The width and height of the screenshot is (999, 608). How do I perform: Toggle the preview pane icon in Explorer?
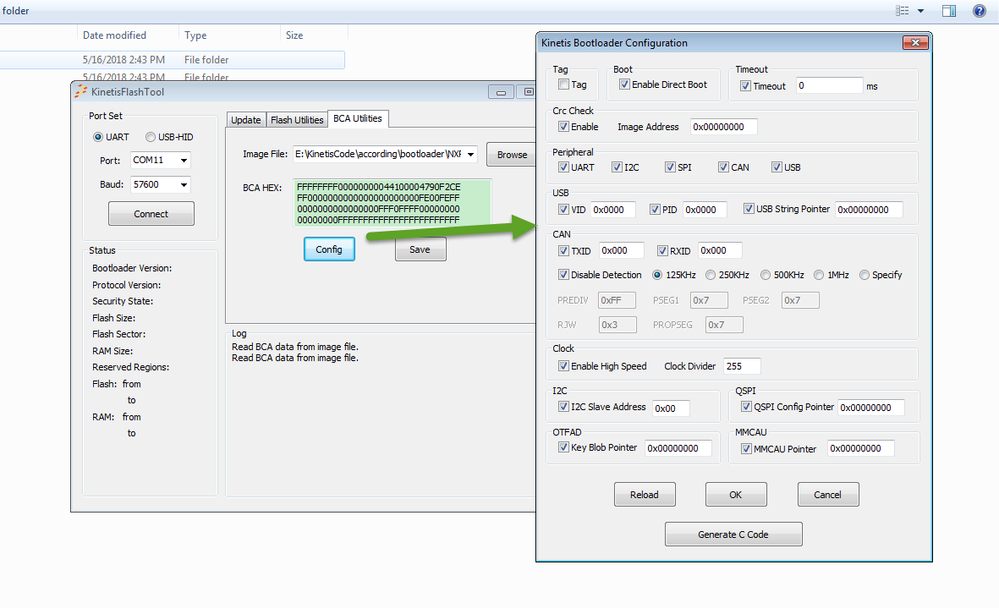click(x=949, y=11)
